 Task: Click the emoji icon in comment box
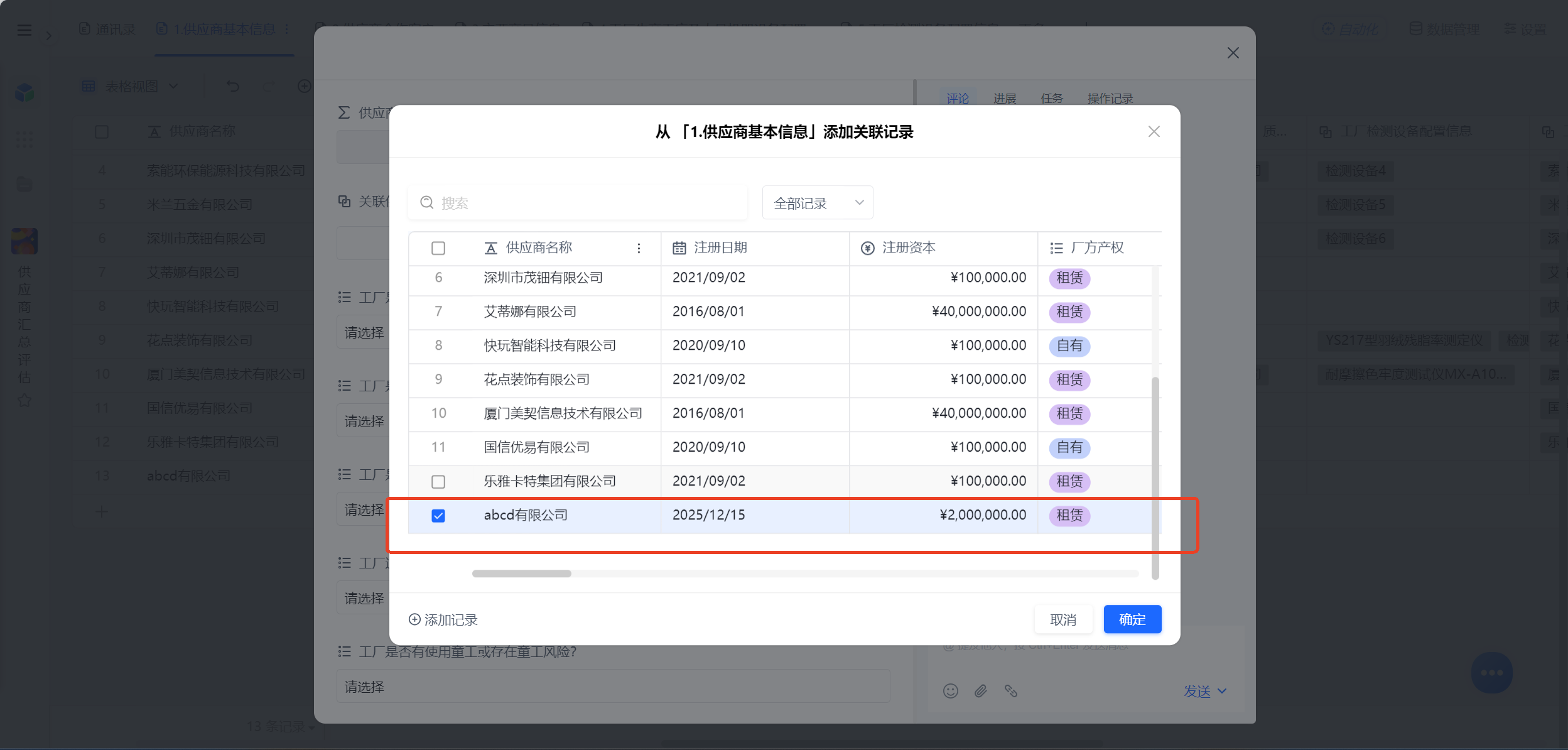951,691
